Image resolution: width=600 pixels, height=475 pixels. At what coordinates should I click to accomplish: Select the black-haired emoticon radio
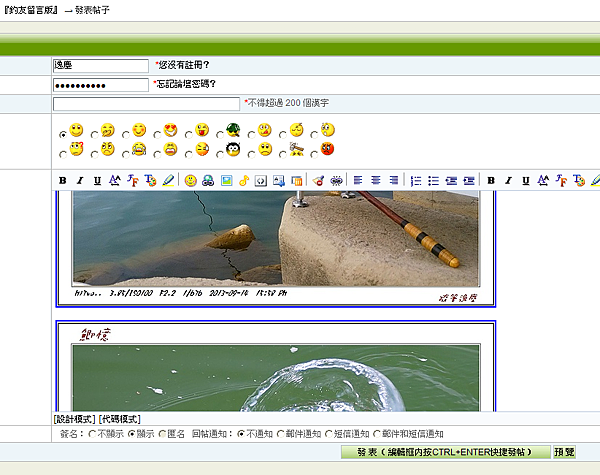(220, 154)
